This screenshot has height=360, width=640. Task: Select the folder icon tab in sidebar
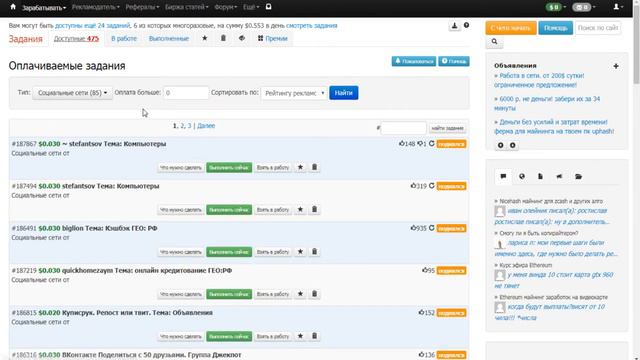[x=578, y=176]
